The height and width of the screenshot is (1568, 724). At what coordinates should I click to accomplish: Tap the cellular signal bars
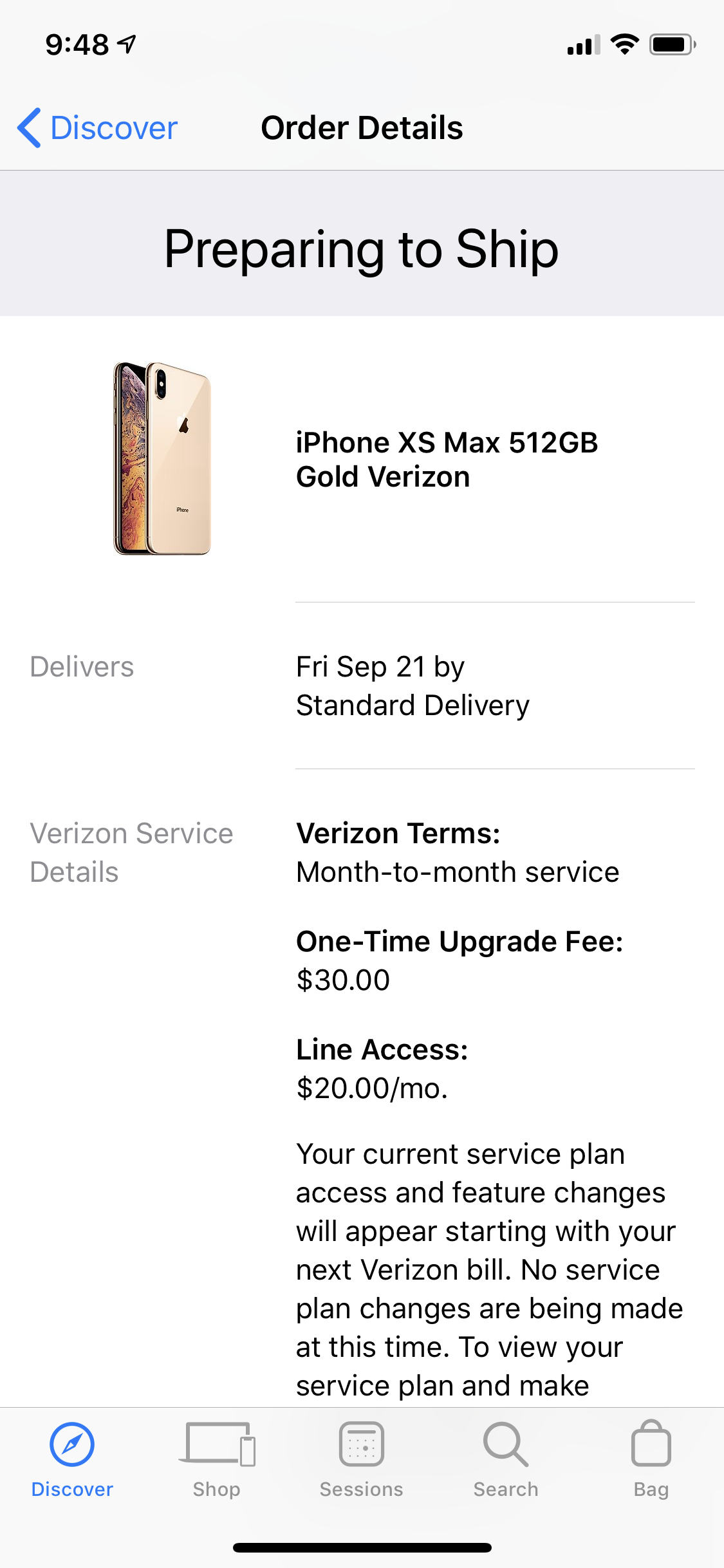584,44
